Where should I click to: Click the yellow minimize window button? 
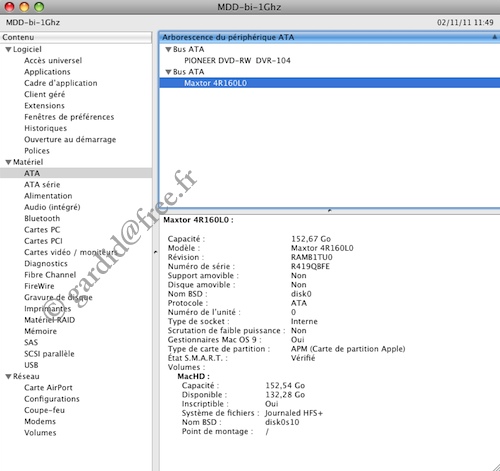pos(24,6)
